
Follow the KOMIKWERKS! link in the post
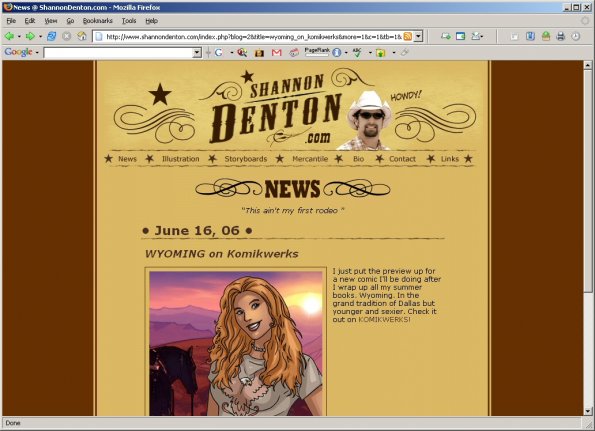pos(384,319)
